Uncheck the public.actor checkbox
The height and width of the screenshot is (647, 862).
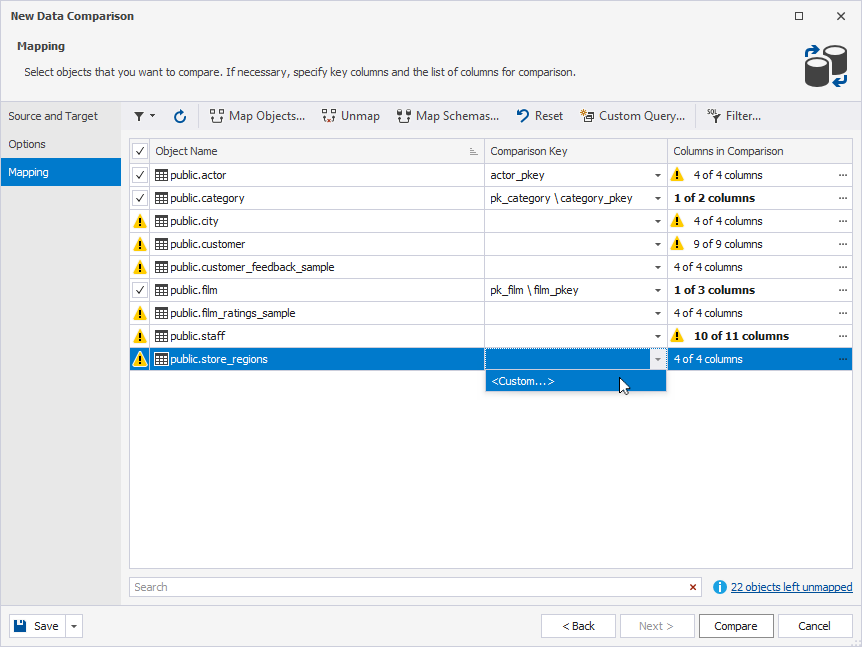140,175
